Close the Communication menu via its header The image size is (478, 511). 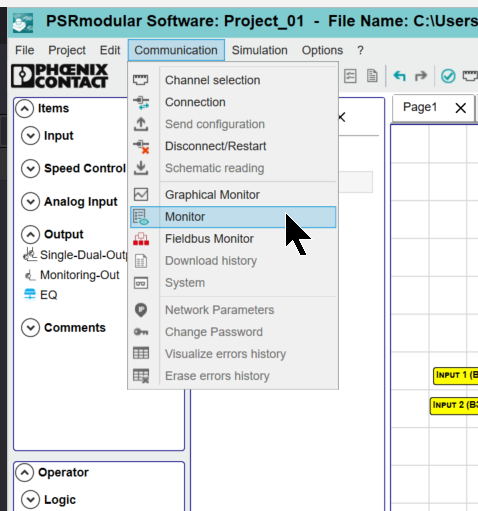coord(176,50)
